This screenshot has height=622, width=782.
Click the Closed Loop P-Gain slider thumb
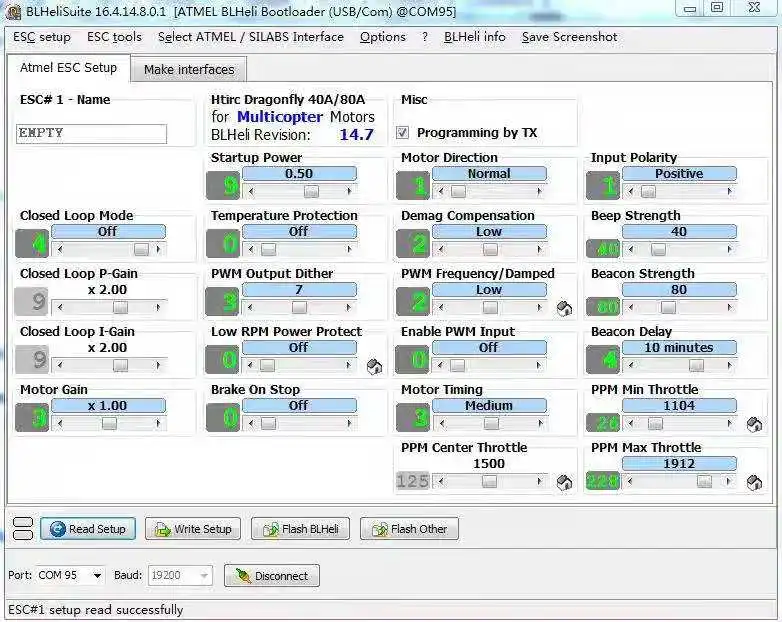[x=120, y=307]
